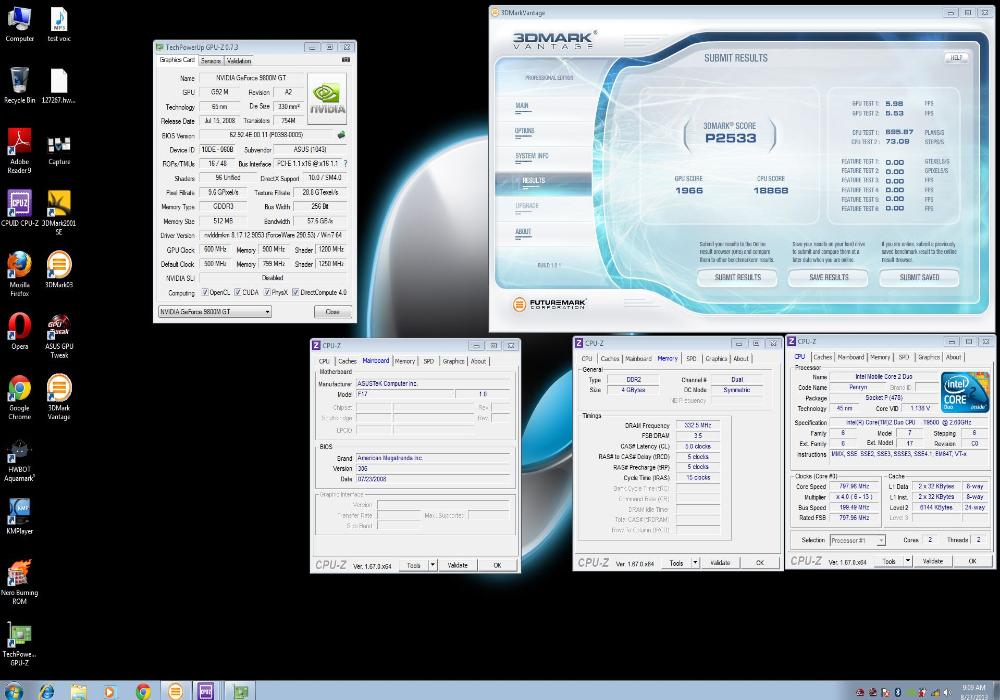
Task: Click Save Results button in 3DMark
Action: coord(828,277)
